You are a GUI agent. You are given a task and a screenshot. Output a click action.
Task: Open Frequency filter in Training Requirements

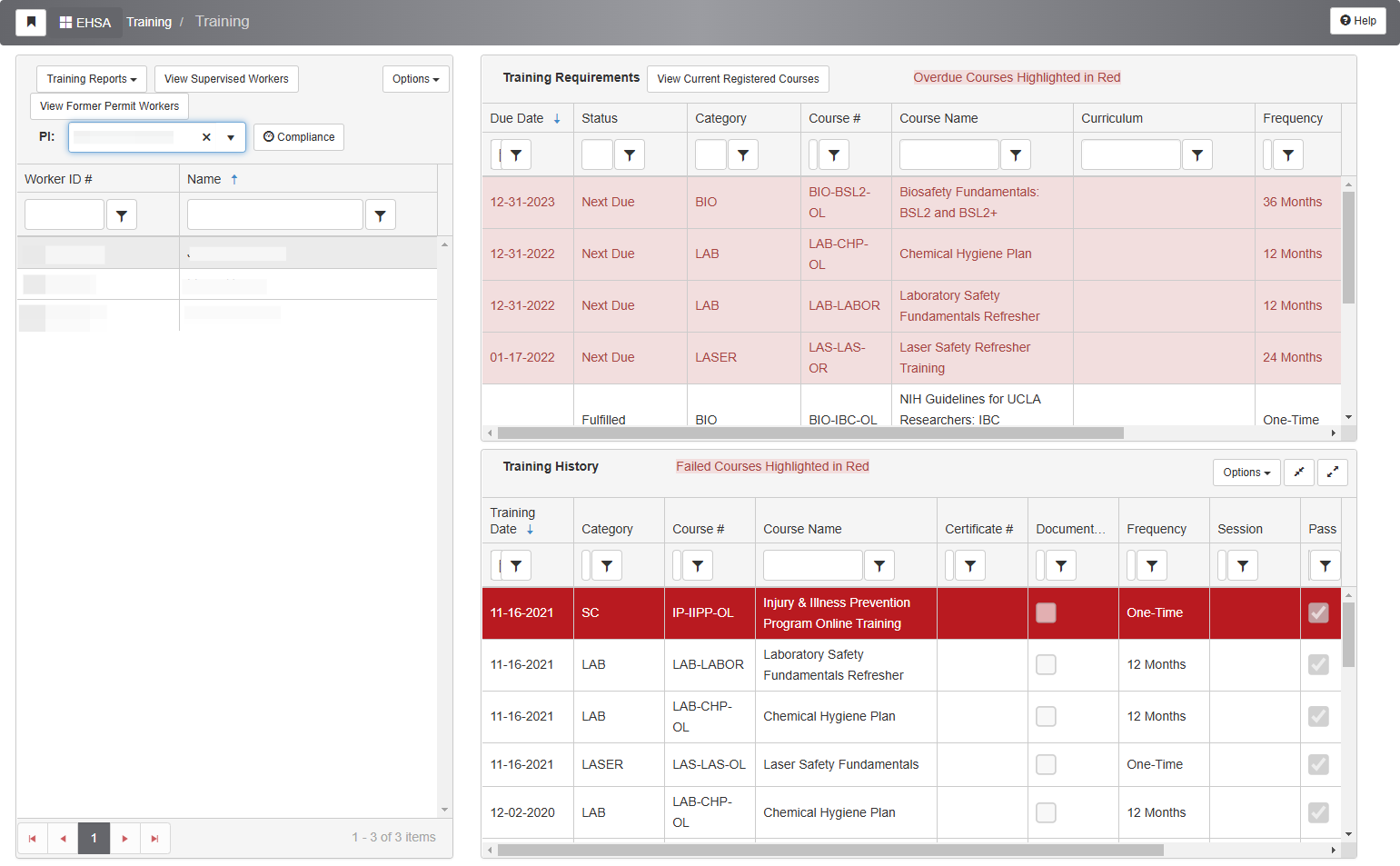coord(1288,154)
